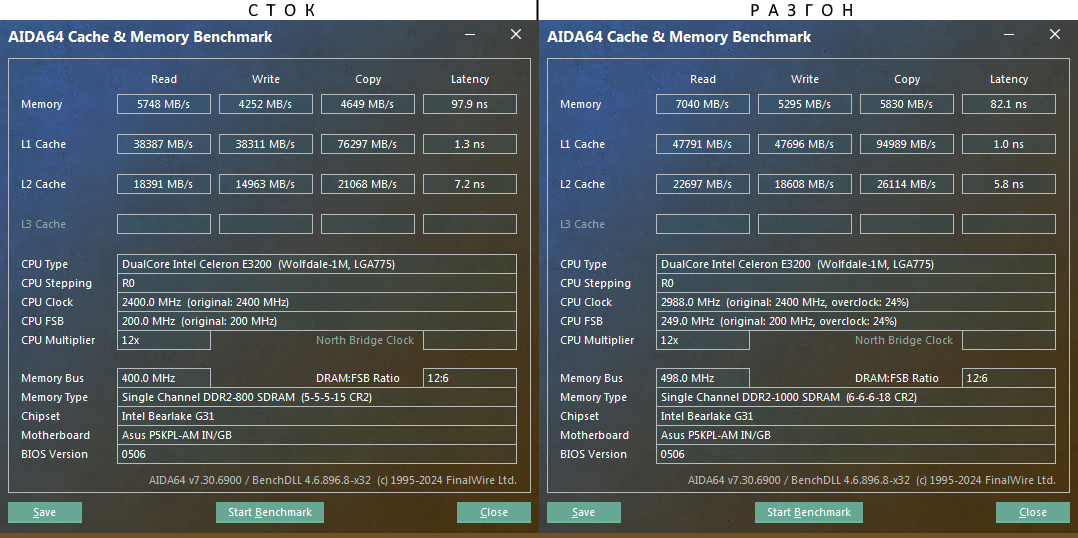
Task: Click CPU Type field in right window
Action: click(856, 264)
